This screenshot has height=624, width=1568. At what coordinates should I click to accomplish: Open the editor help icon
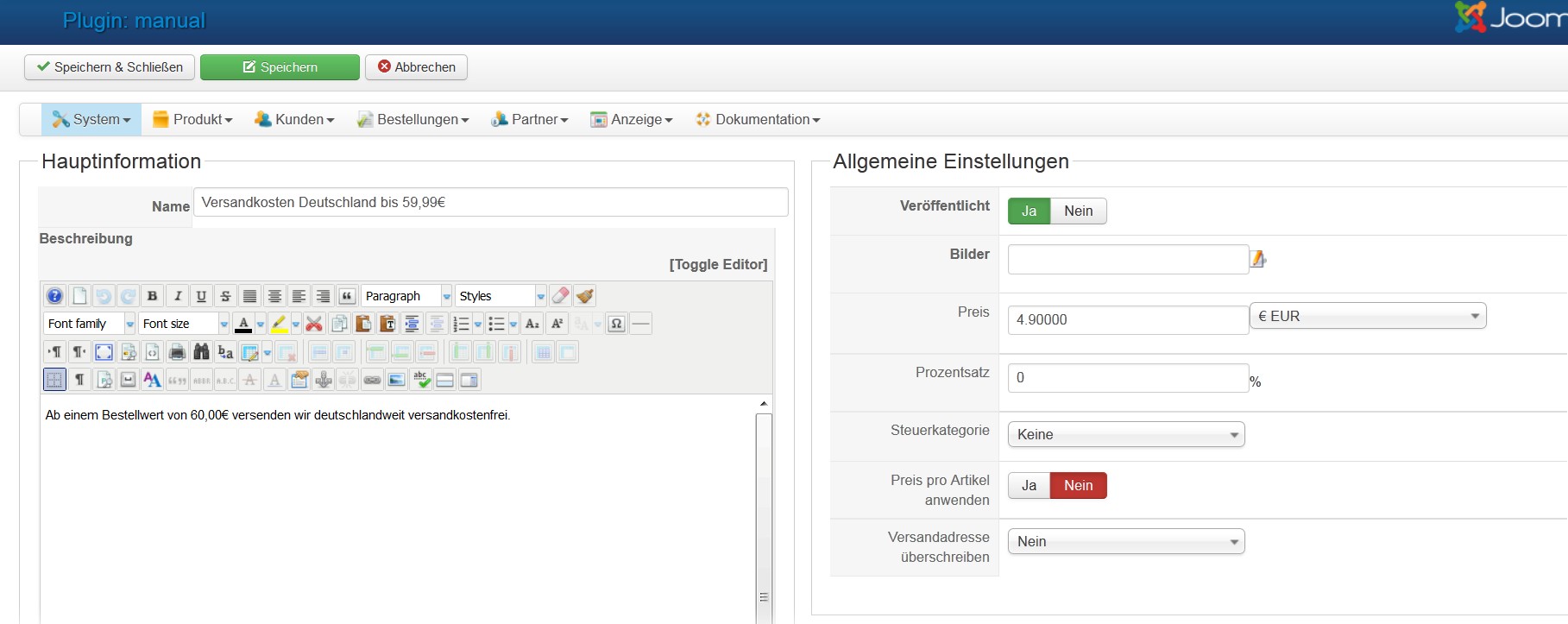point(54,296)
